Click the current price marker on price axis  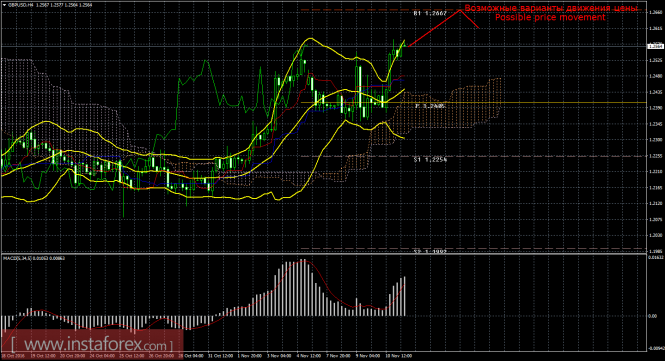pyautogui.click(x=656, y=46)
